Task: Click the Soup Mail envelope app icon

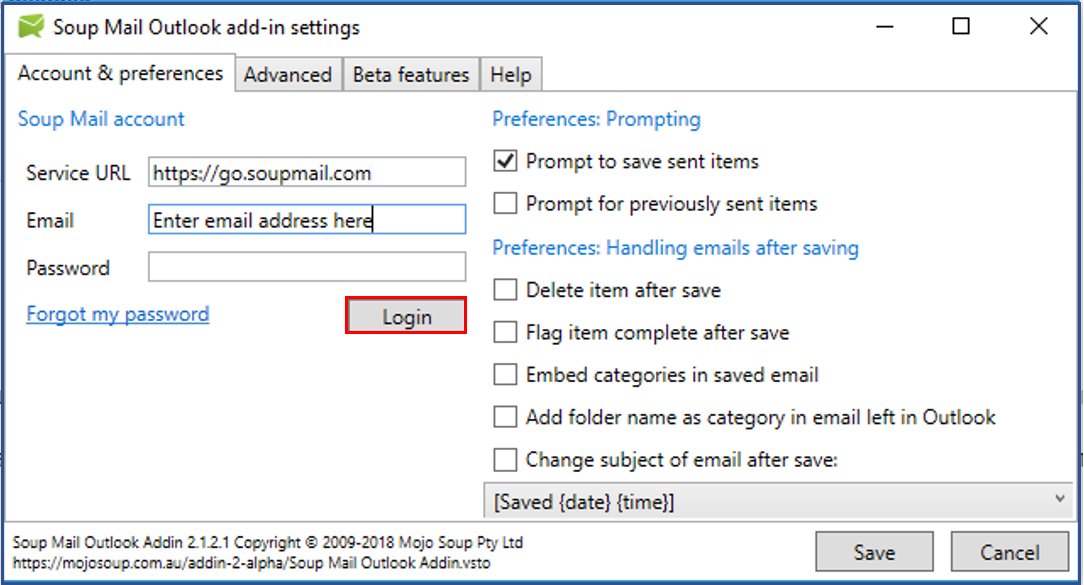Action: tap(31, 27)
